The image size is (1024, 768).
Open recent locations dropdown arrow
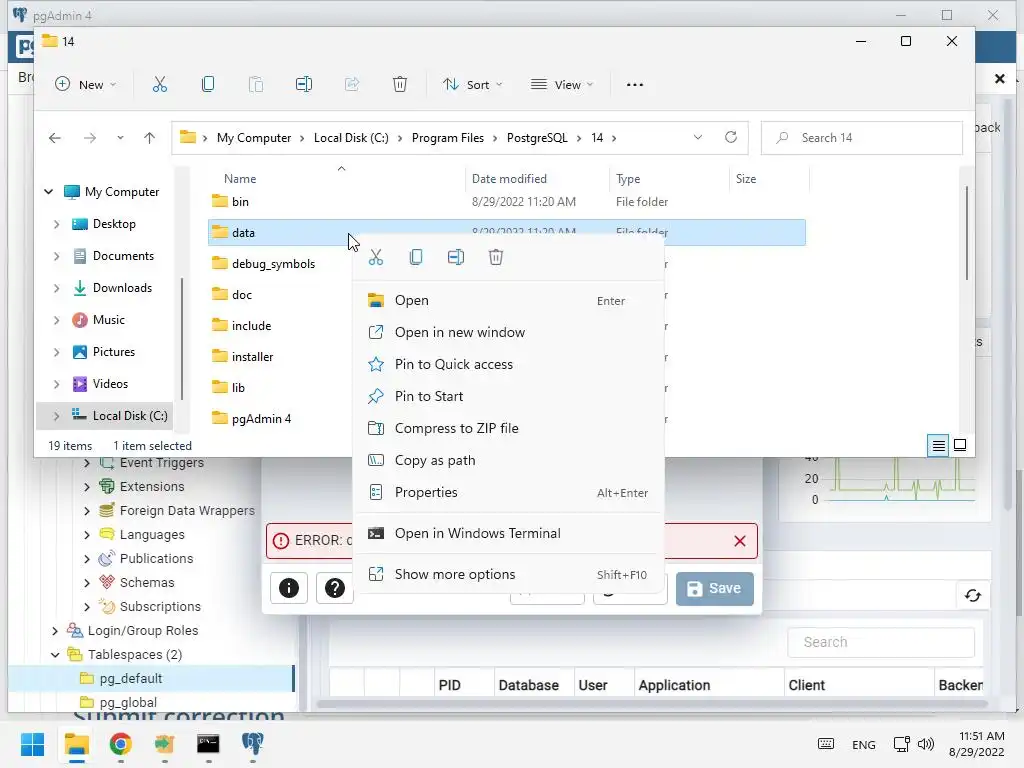click(x=120, y=138)
